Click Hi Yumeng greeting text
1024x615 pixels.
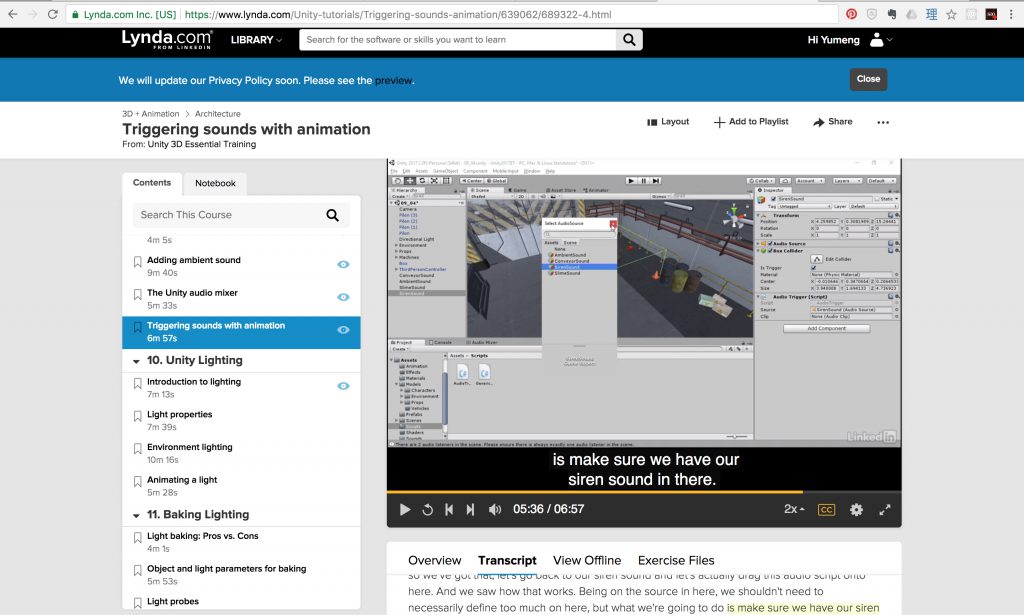833,40
